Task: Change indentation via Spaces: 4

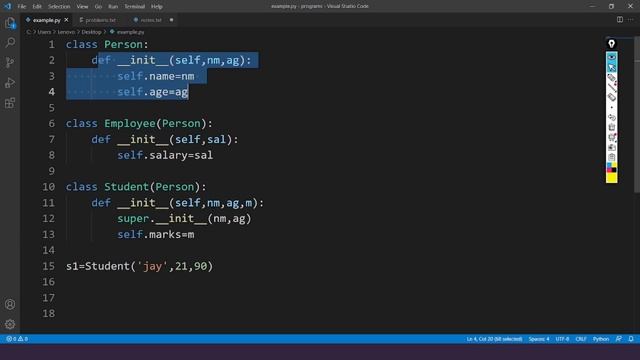Action: point(539,339)
